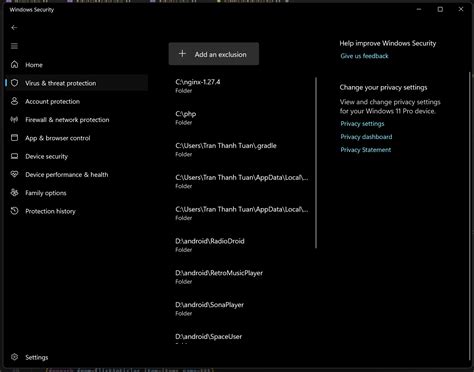Select the D:\android\SpaceUser exclusion
This screenshot has height=372, width=474.
pyautogui.click(x=242, y=338)
